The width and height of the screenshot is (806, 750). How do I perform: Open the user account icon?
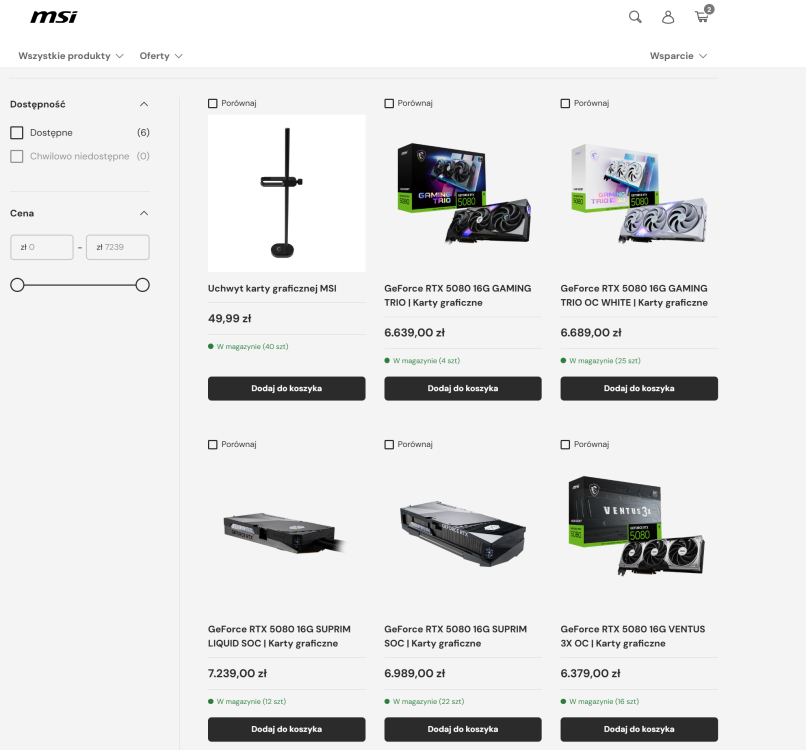[x=668, y=17]
